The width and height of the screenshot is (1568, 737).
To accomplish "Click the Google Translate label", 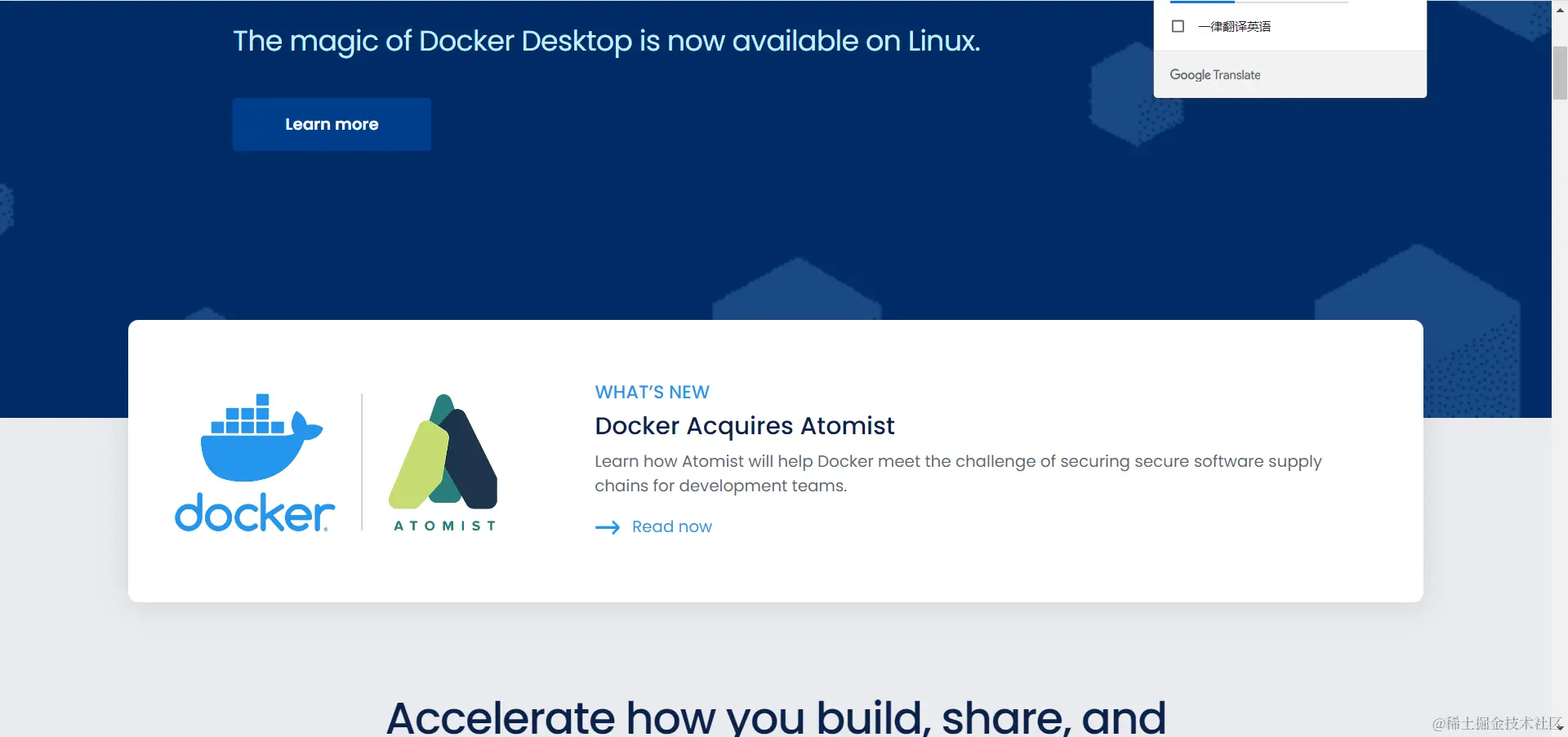I will (x=1215, y=74).
